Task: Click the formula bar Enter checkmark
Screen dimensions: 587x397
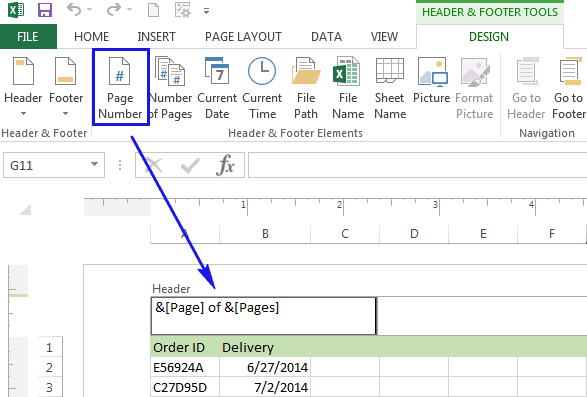Action: coord(190,165)
